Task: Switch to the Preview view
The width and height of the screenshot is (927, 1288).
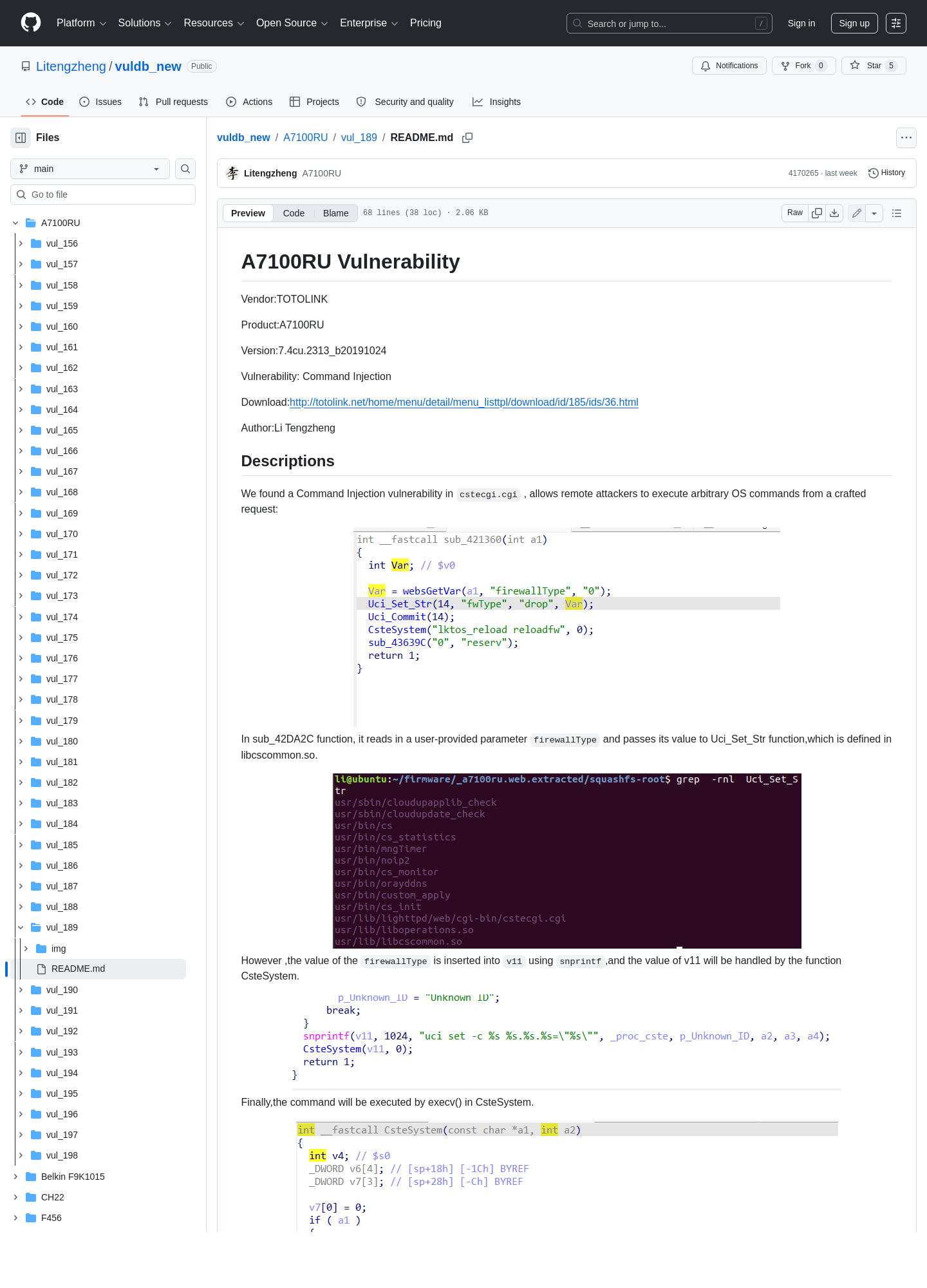Action: click(248, 213)
